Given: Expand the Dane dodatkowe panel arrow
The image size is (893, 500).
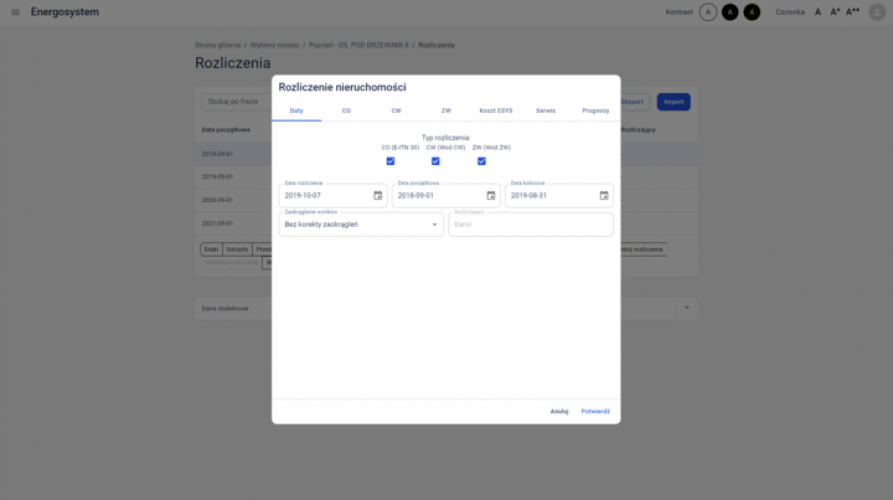Looking at the screenshot, I should [686, 308].
